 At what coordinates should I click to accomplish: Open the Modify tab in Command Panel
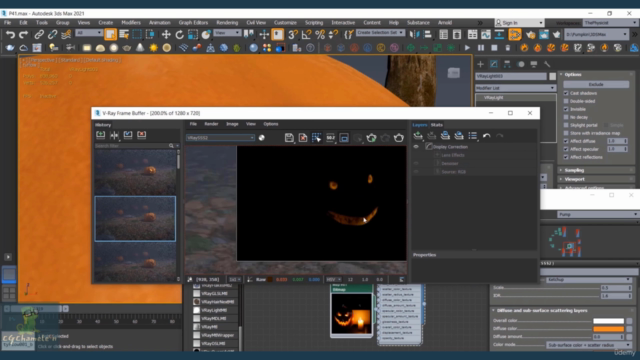[493, 64]
